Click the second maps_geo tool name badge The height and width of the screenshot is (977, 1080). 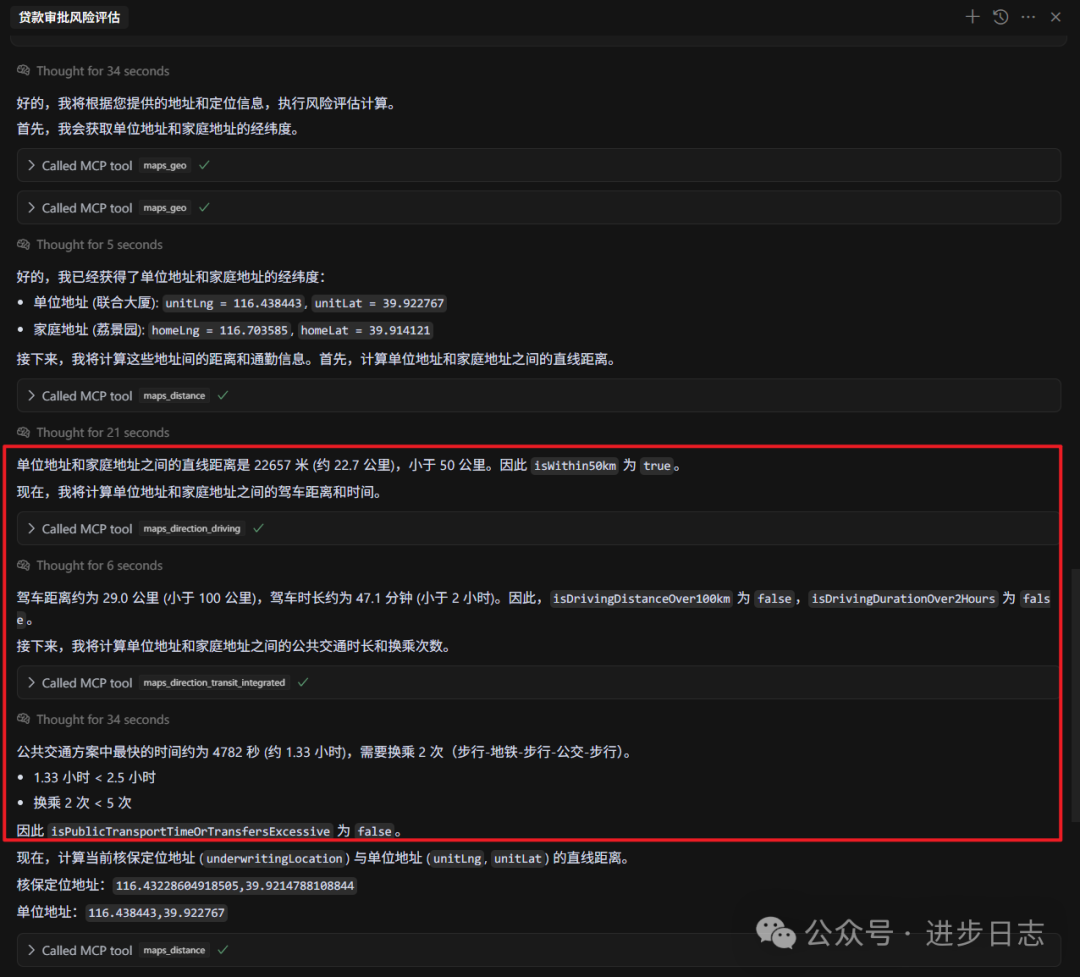pos(165,207)
